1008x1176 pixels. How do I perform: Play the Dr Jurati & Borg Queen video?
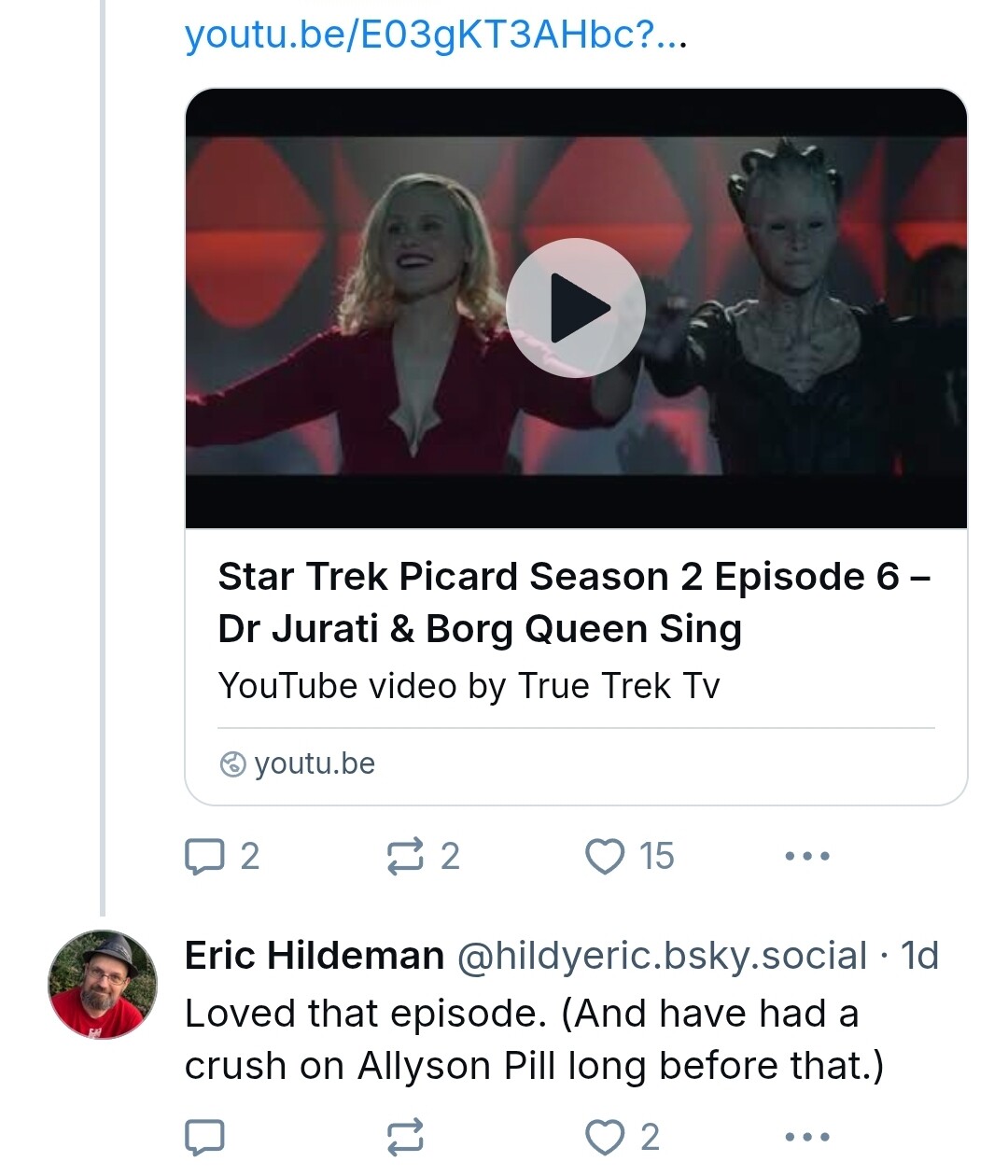point(575,308)
